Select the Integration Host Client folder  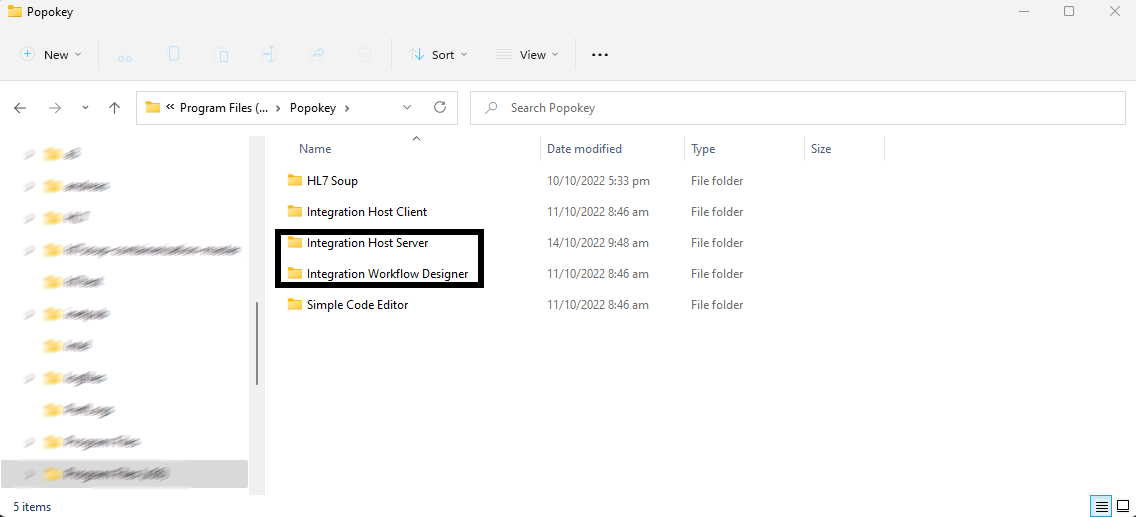(367, 211)
